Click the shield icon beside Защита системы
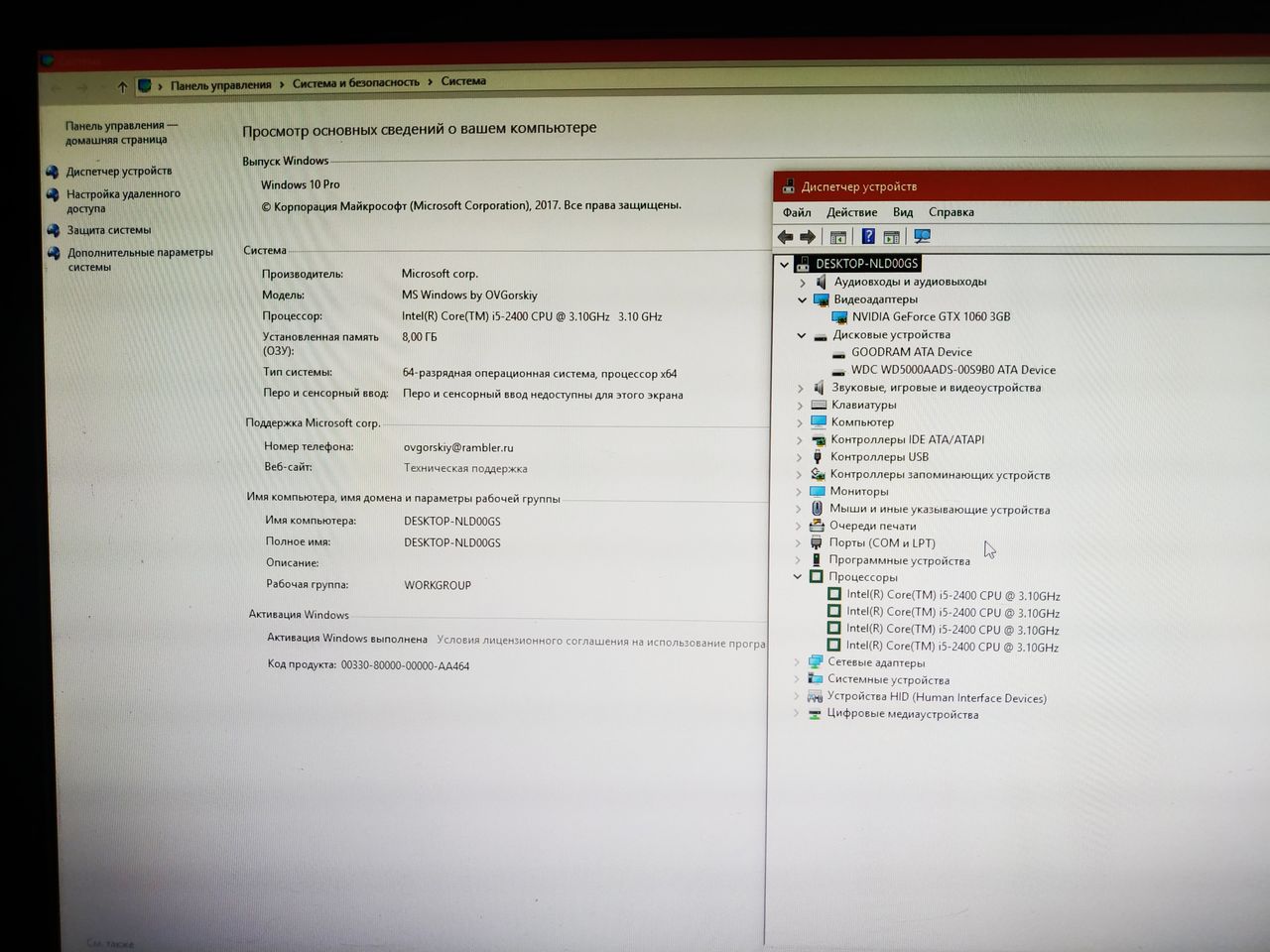The image size is (1270, 952). point(54,229)
